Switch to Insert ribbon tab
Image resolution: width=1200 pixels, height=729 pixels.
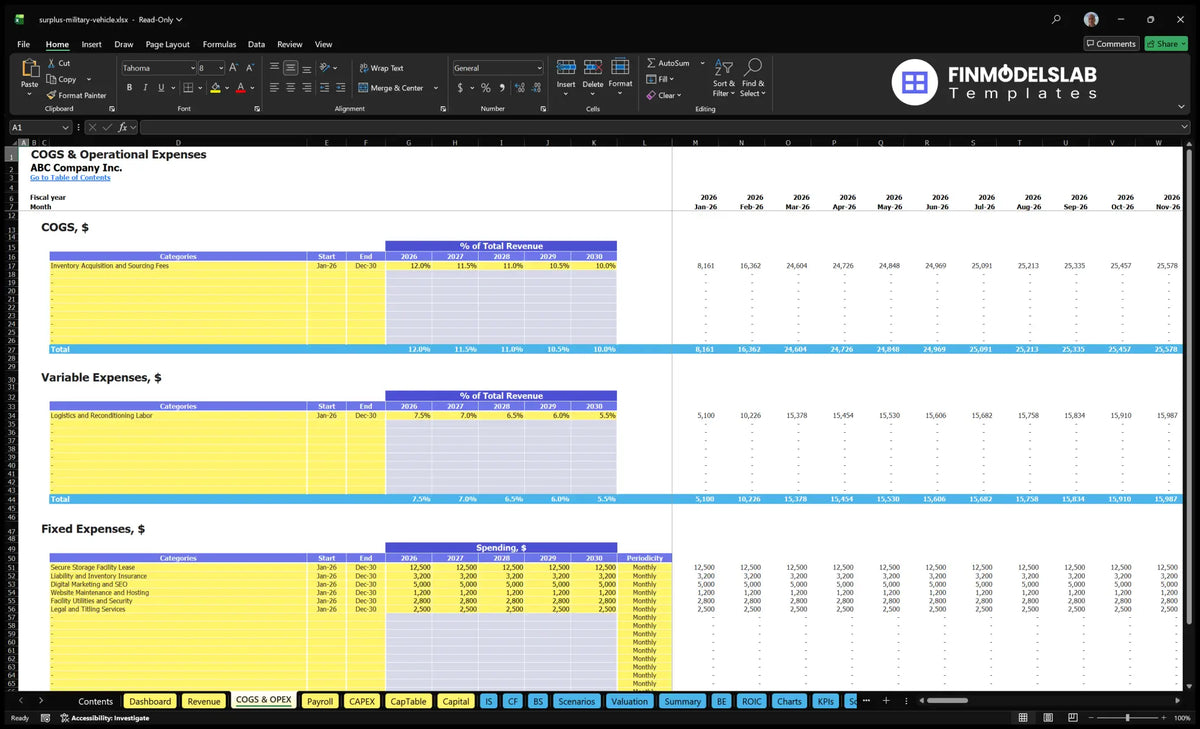[x=91, y=44]
